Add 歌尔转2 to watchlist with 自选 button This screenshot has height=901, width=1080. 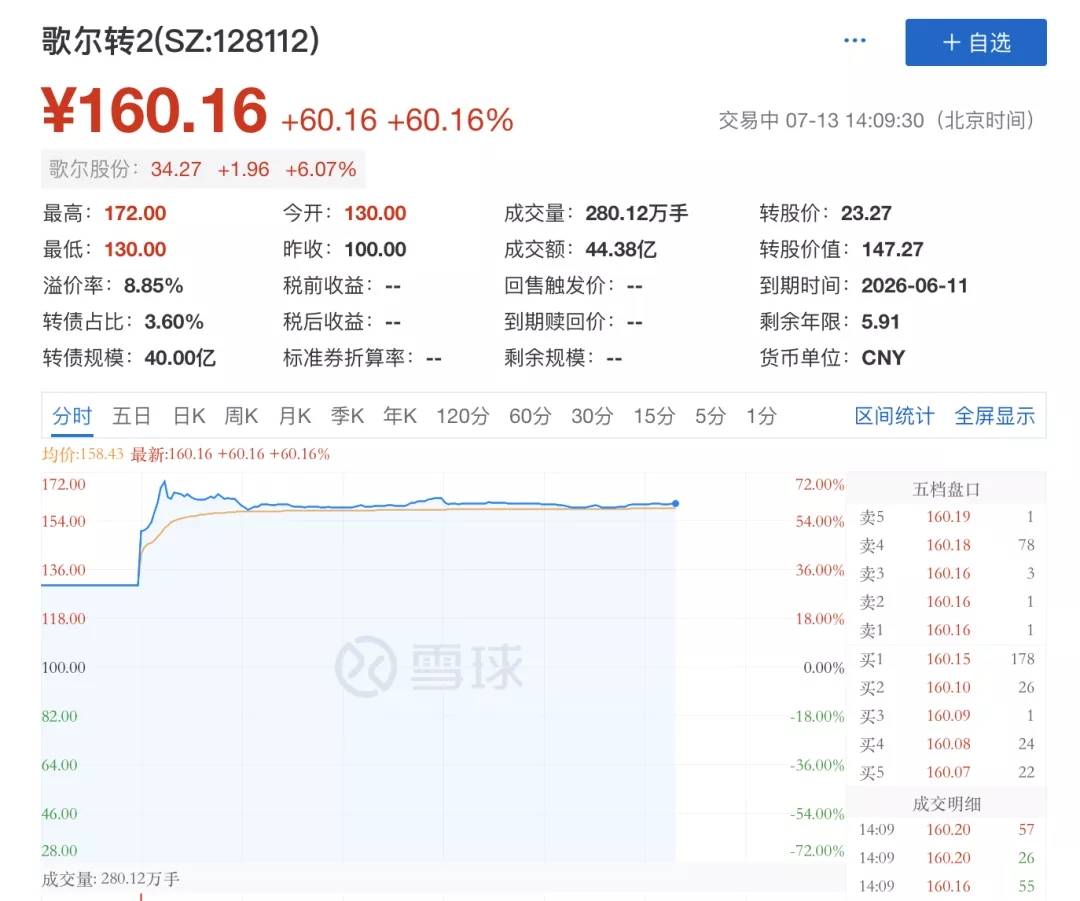pyautogui.click(x=975, y=43)
